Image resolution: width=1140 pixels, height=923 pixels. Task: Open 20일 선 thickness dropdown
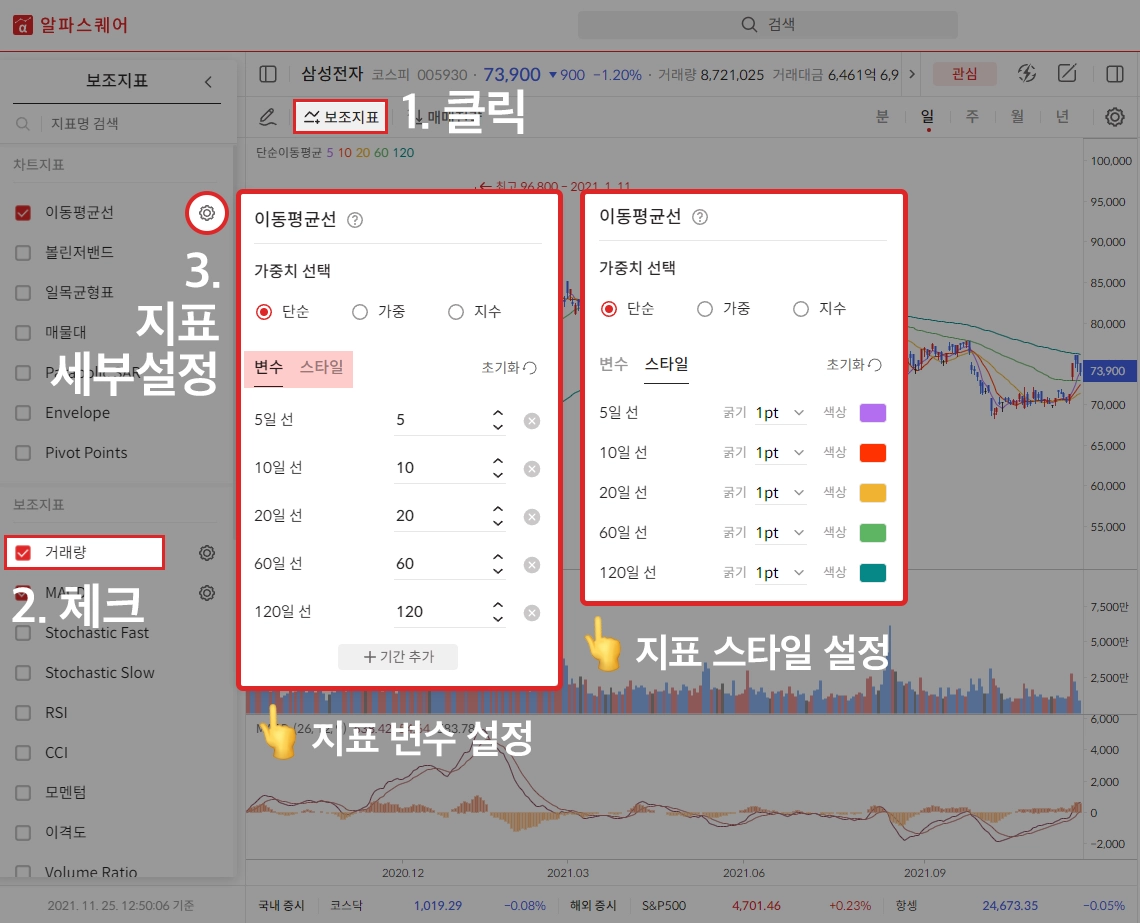tap(780, 493)
